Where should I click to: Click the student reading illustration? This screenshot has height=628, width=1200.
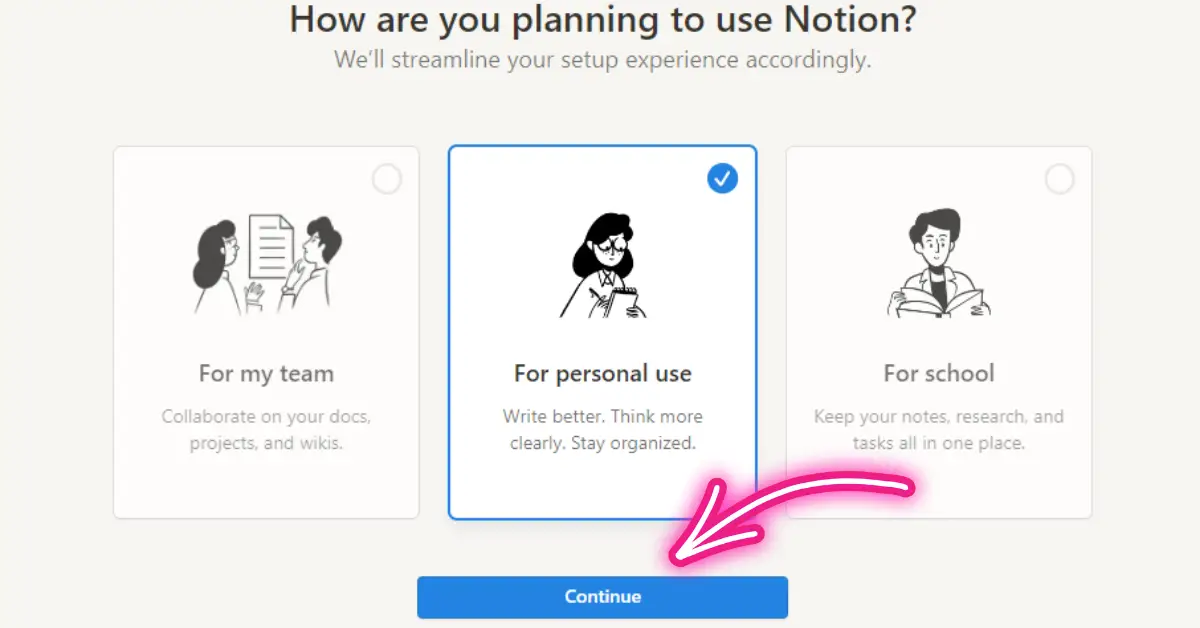click(938, 260)
